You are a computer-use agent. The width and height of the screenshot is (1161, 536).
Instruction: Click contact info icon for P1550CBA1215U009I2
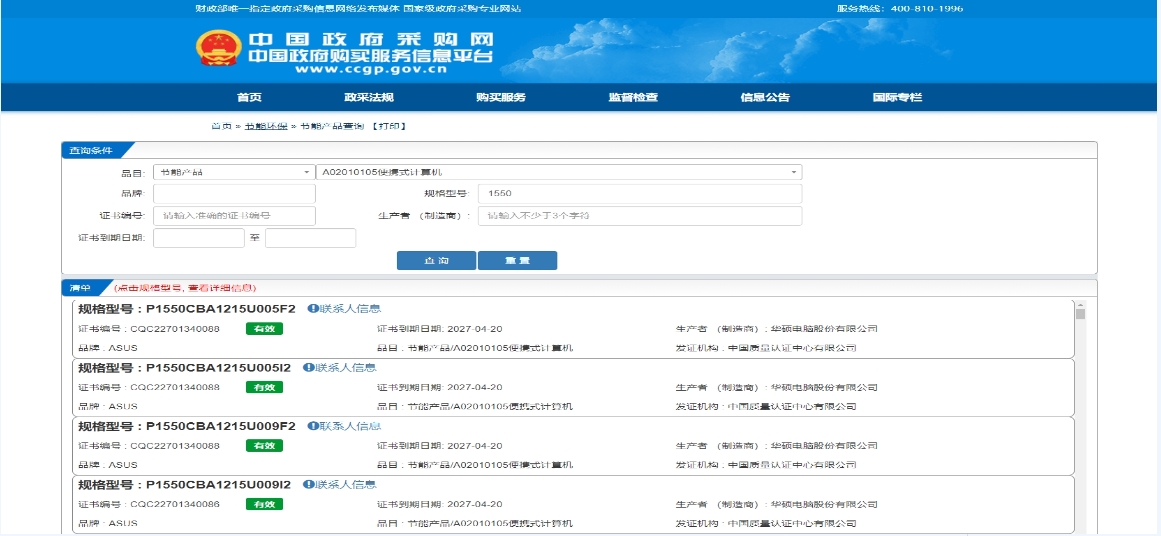point(308,485)
